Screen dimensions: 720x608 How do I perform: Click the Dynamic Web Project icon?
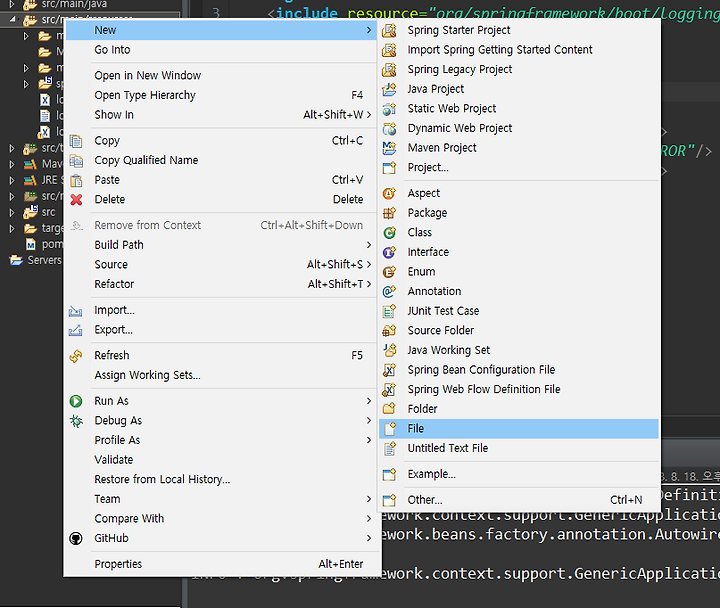tap(389, 129)
